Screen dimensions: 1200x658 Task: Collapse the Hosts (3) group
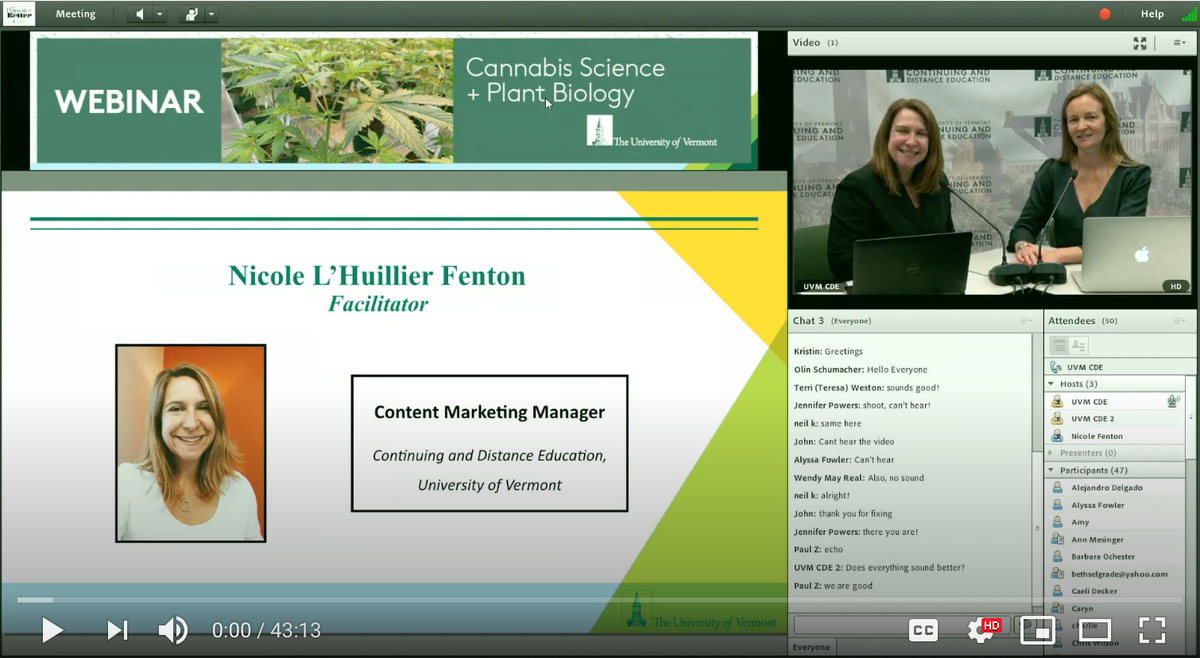[x=1051, y=384]
